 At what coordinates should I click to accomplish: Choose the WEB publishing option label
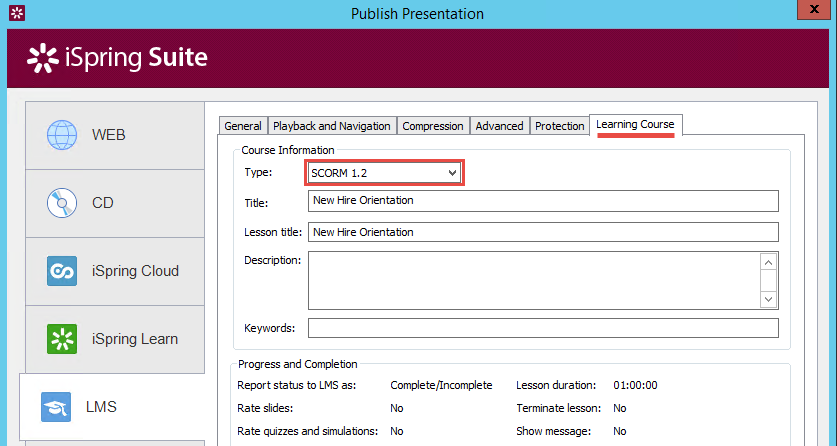pyautogui.click(x=109, y=135)
